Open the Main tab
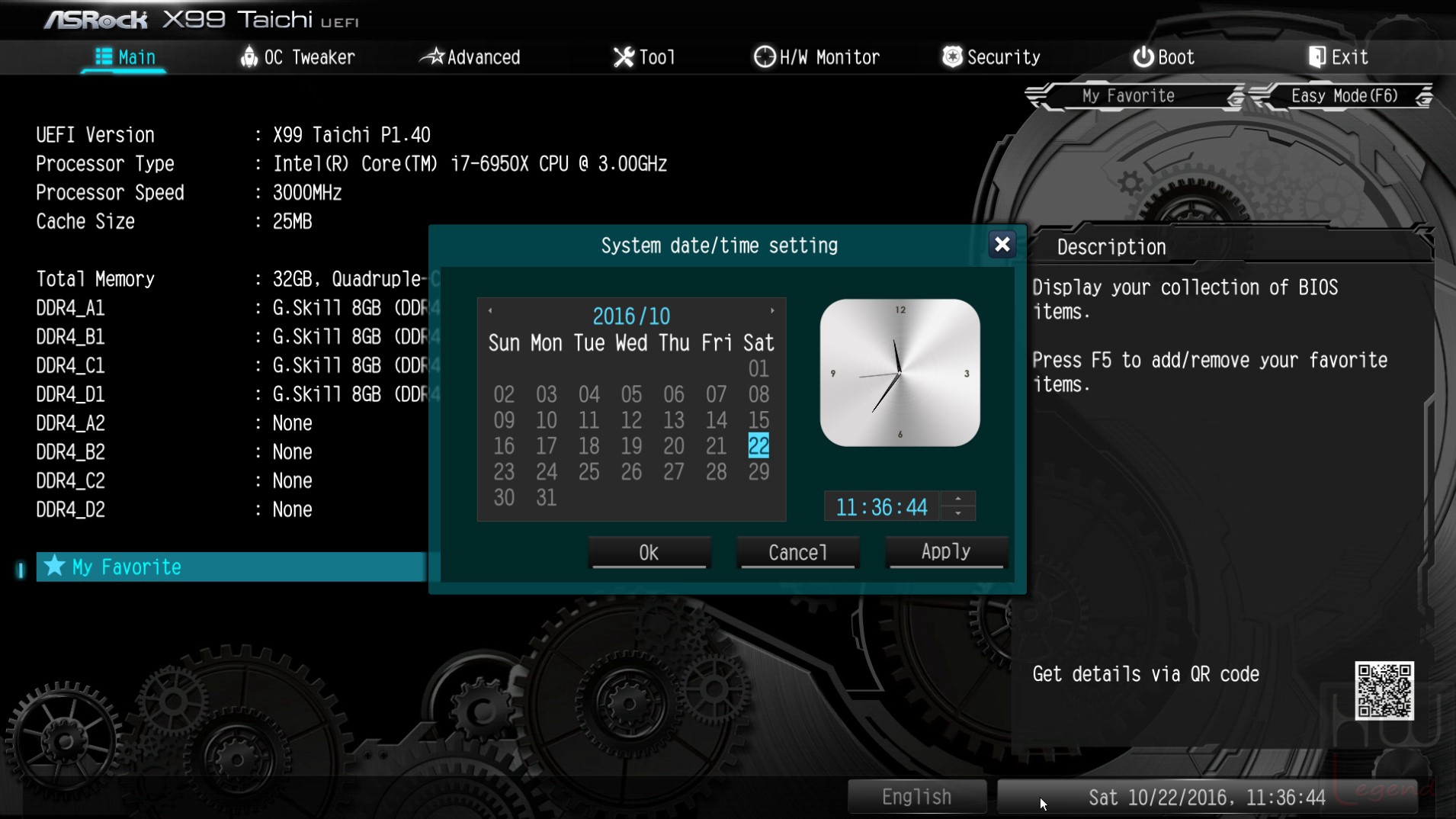This screenshot has width=1456, height=819. pos(124,57)
